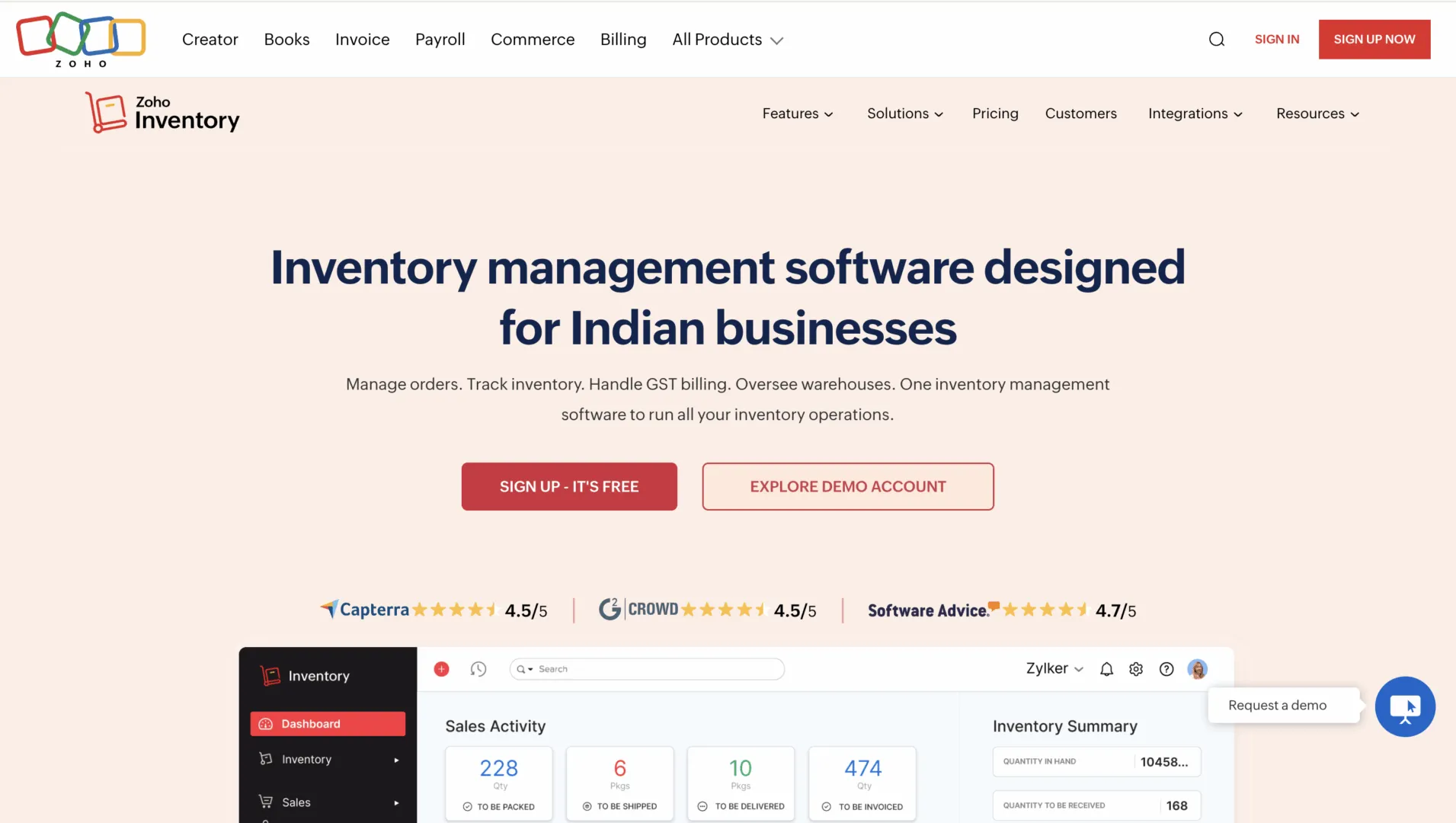Image resolution: width=1456 pixels, height=823 pixels.
Task: Click SIGN UP - IT'S FREE button
Action: (569, 486)
